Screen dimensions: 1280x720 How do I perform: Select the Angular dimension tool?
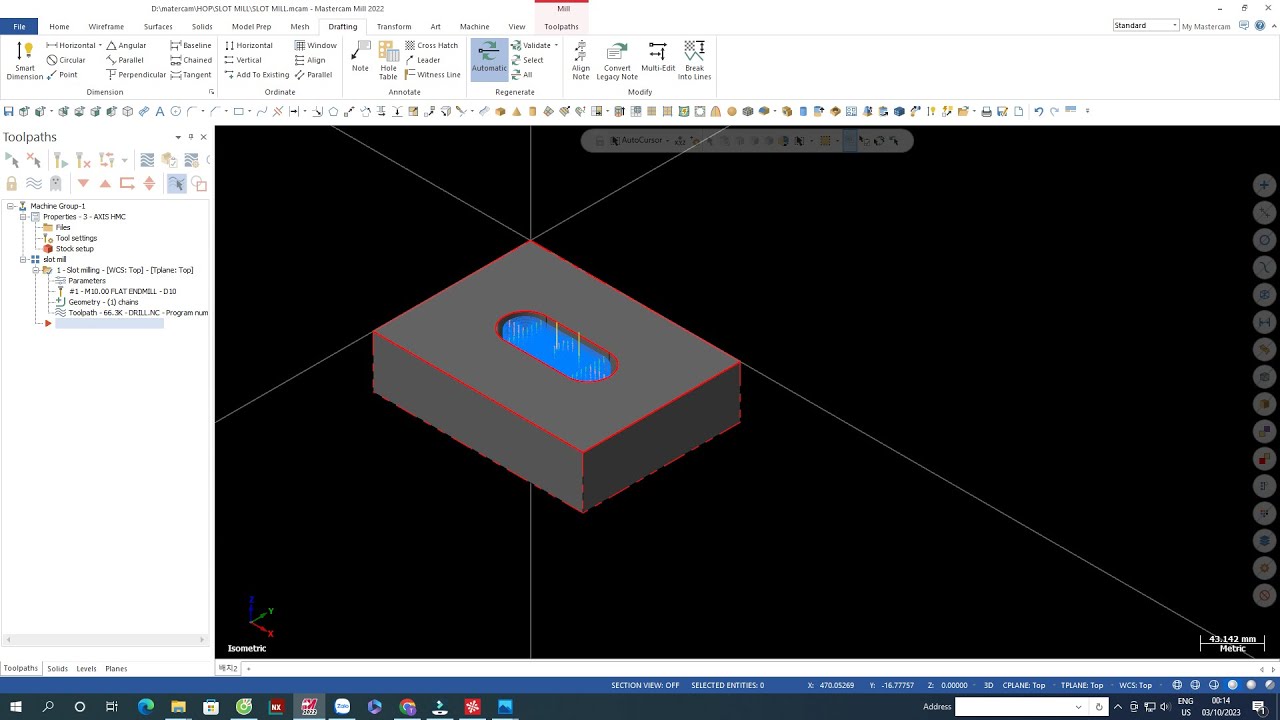pyautogui.click(x=127, y=45)
